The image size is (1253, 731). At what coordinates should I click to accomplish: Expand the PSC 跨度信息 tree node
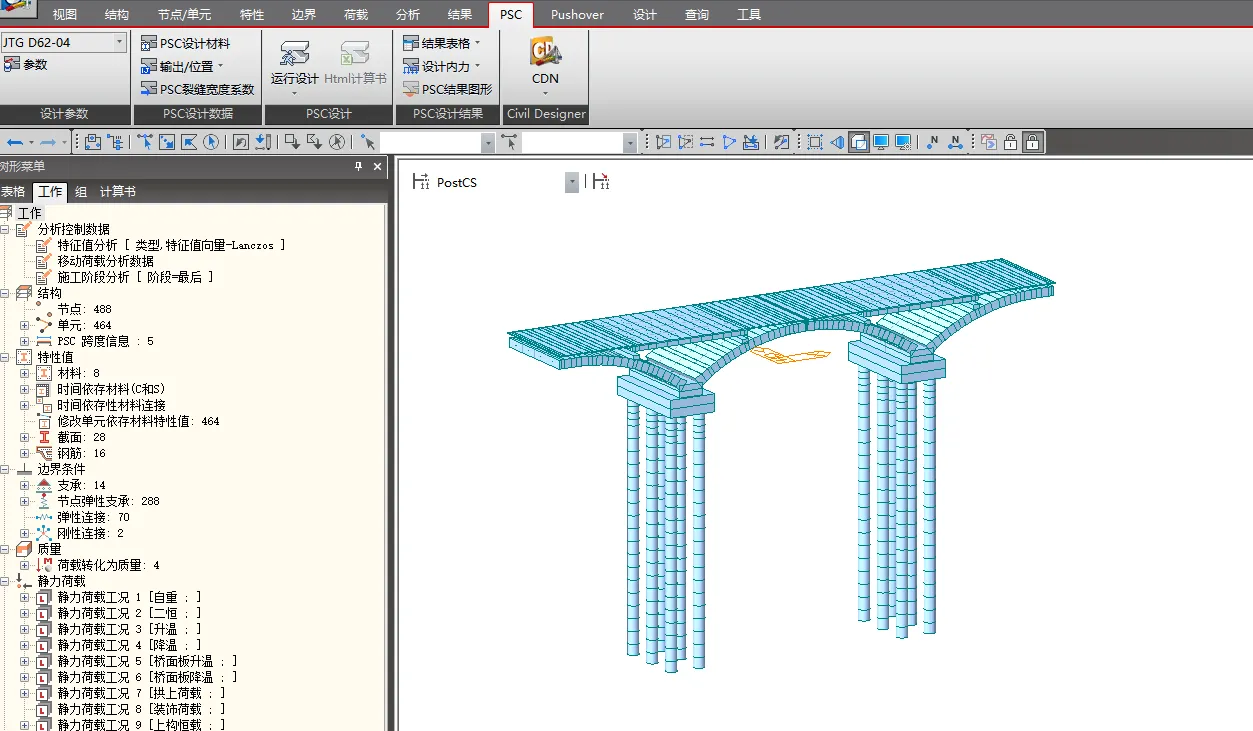pos(25,341)
